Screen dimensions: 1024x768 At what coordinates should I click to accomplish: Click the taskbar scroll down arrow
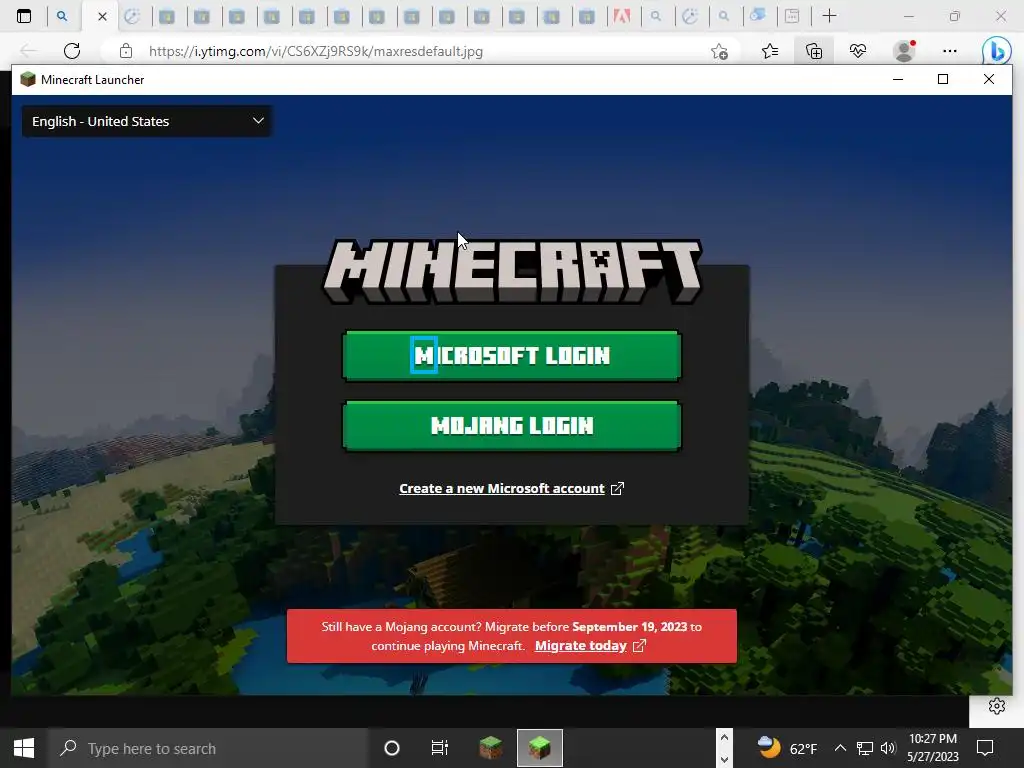[x=724, y=760]
